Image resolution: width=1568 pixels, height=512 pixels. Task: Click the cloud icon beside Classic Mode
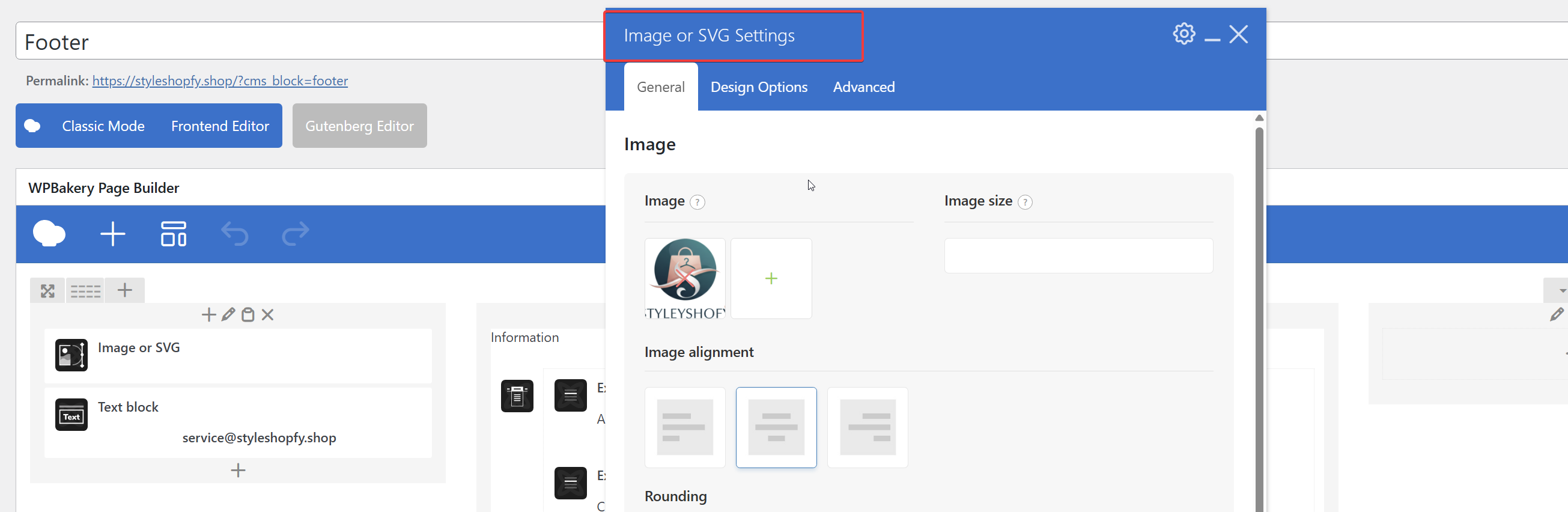pos(32,126)
